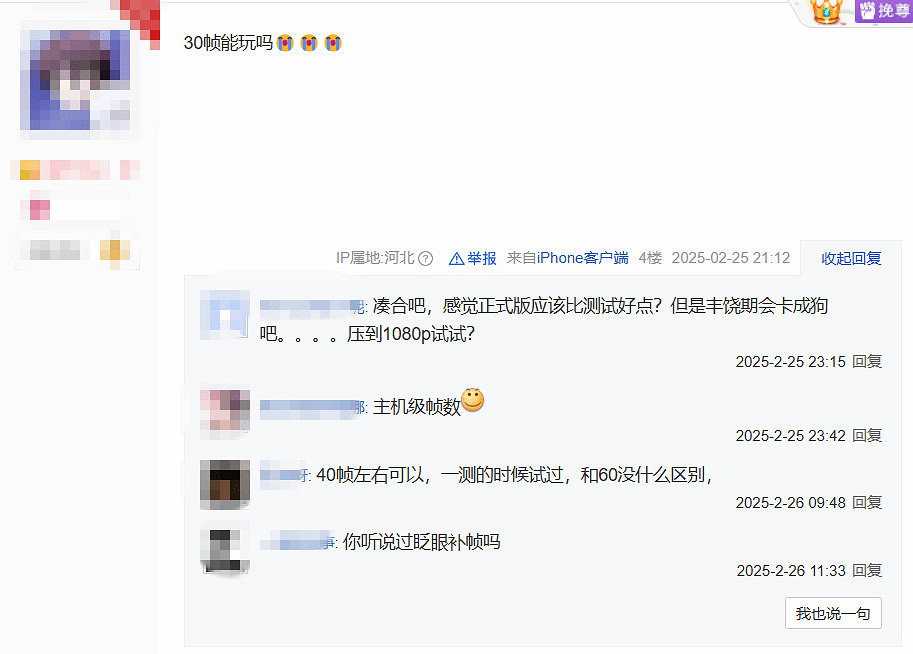
Task: Open avatar of the 40帧左右 commenter
Action: (225, 485)
